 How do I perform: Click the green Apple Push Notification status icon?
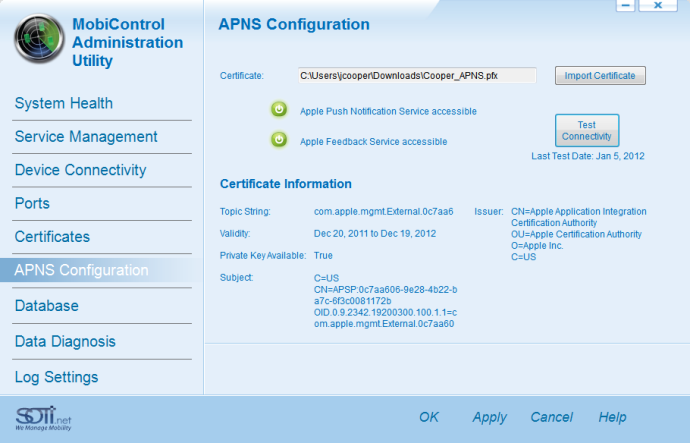pyautogui.click(x=279, y=109)
